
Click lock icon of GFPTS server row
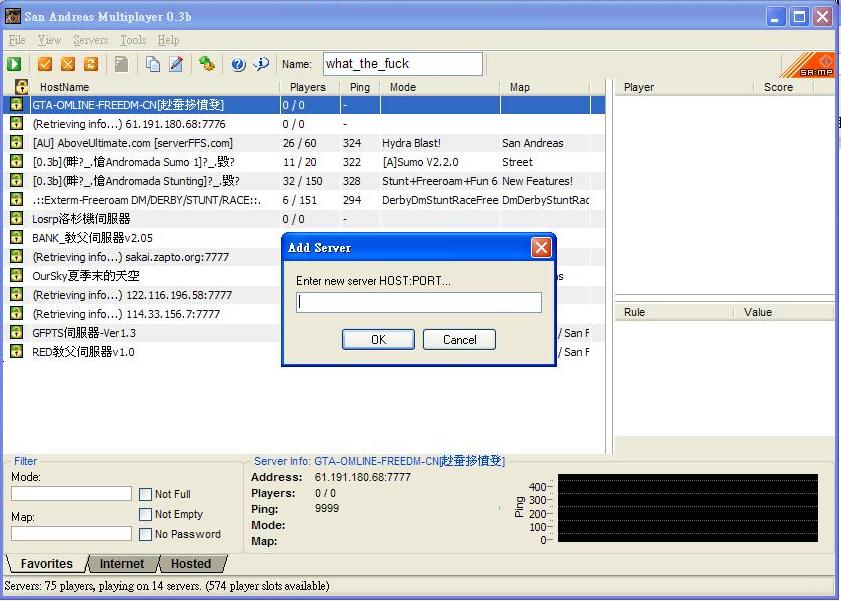pyautogui.click(x=17, y=332)
